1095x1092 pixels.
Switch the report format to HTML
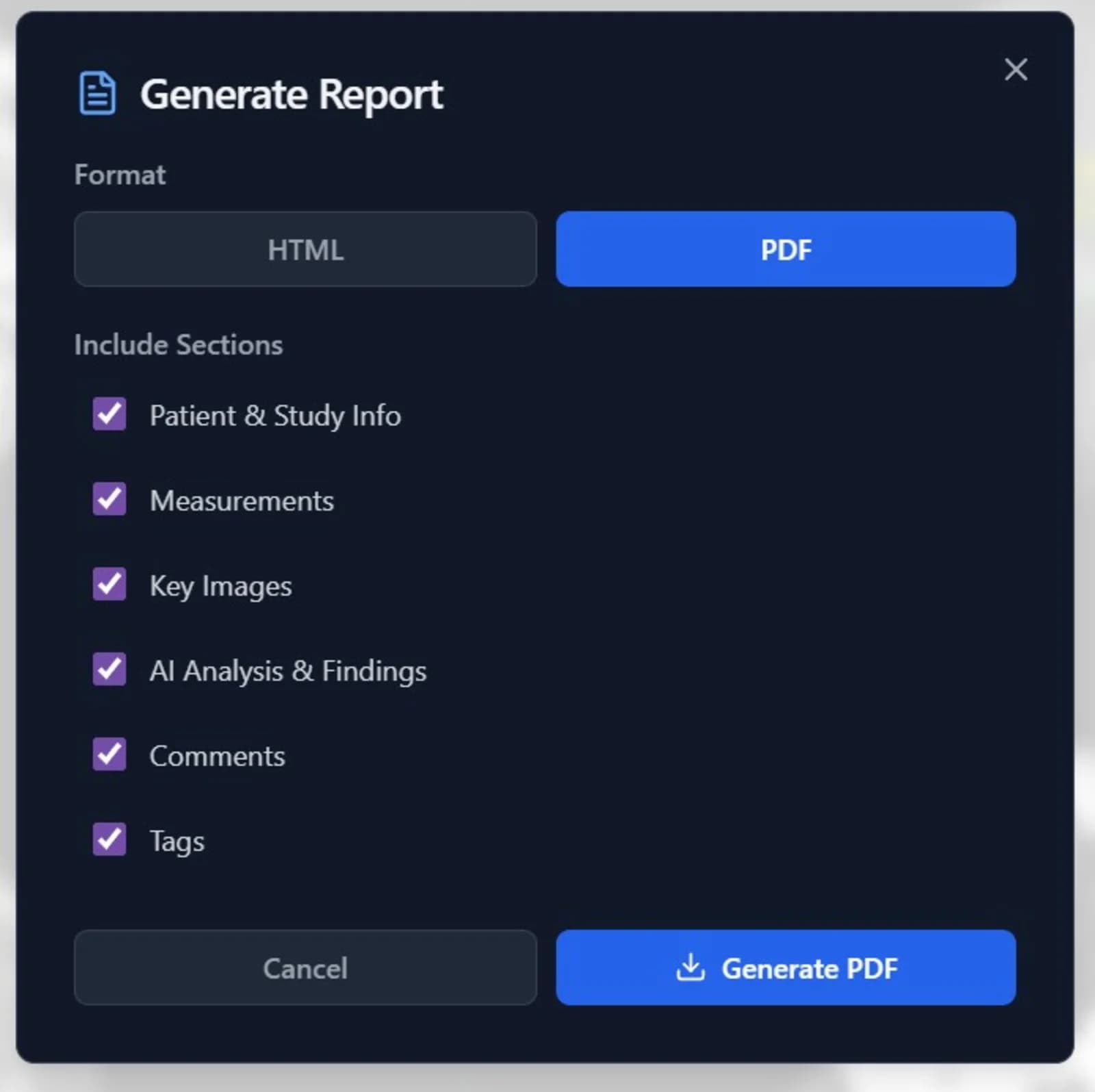point(305,249)
